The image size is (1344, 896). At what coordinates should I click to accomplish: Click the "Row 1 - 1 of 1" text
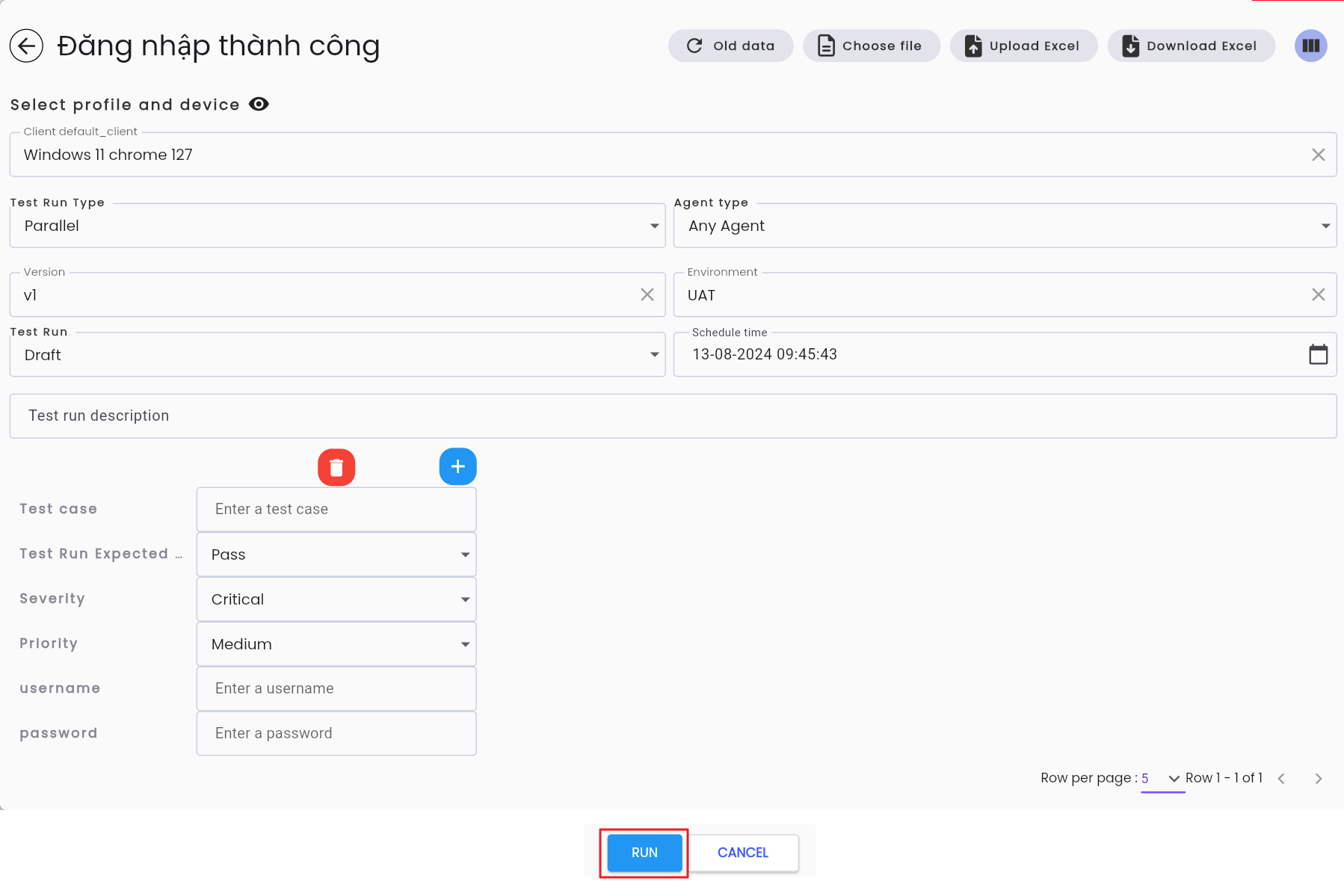pos(1224,778)
